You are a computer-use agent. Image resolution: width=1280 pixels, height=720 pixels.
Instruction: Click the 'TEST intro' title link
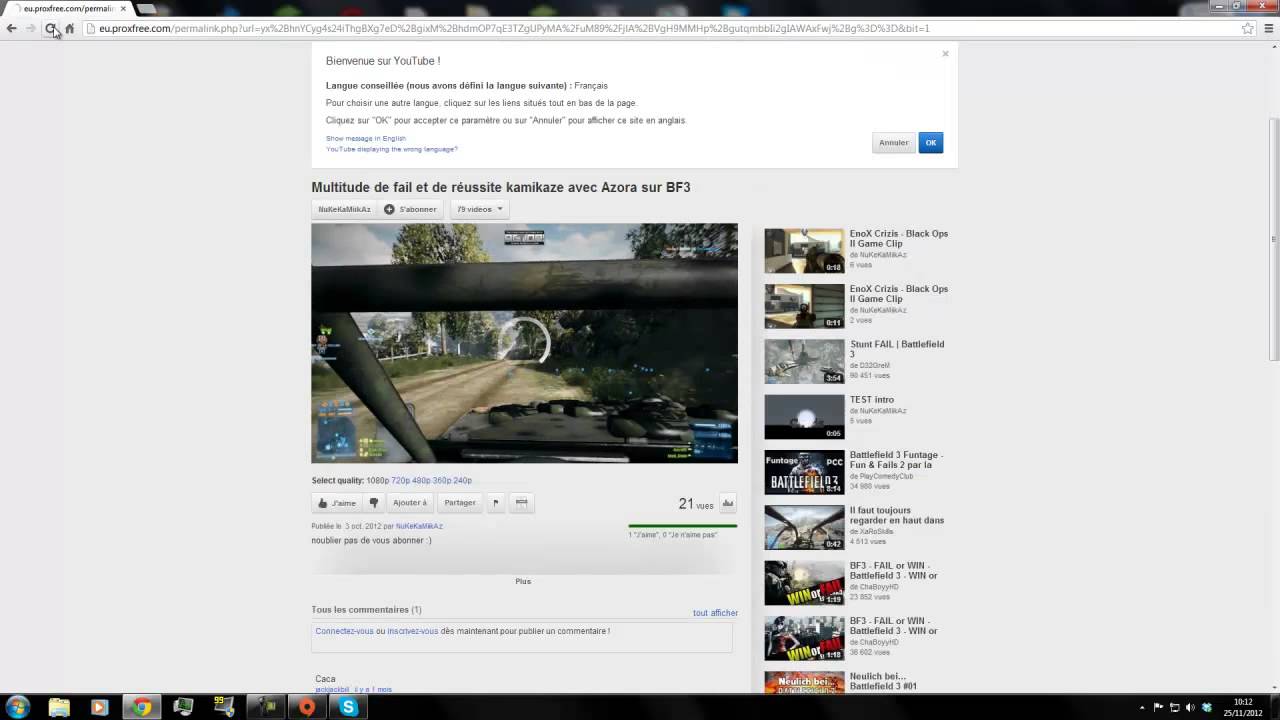pos(872,400)
